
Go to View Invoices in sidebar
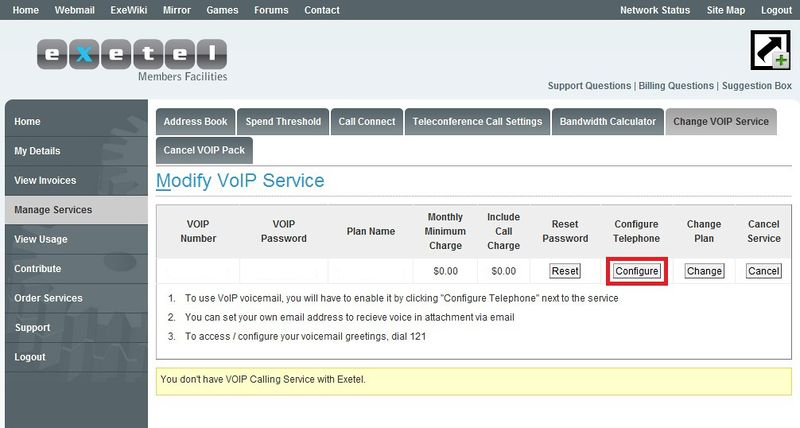click(x=77, y=180)
